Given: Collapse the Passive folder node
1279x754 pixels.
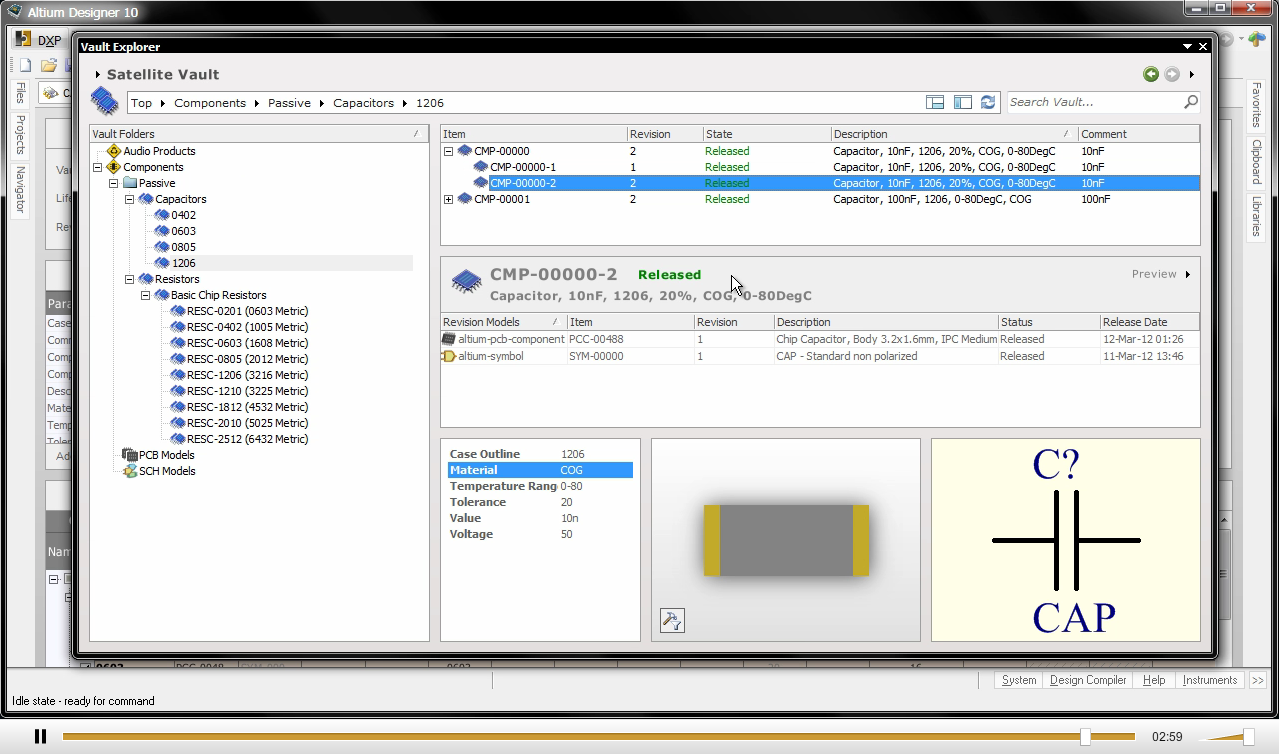Looking at the screenshot, I should click(114, 183).
